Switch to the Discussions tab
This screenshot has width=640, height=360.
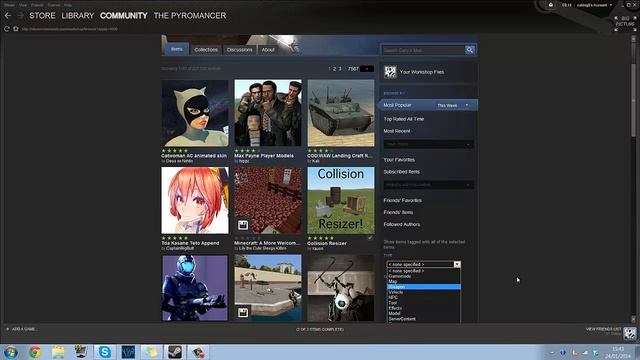(x=240, y=49)
